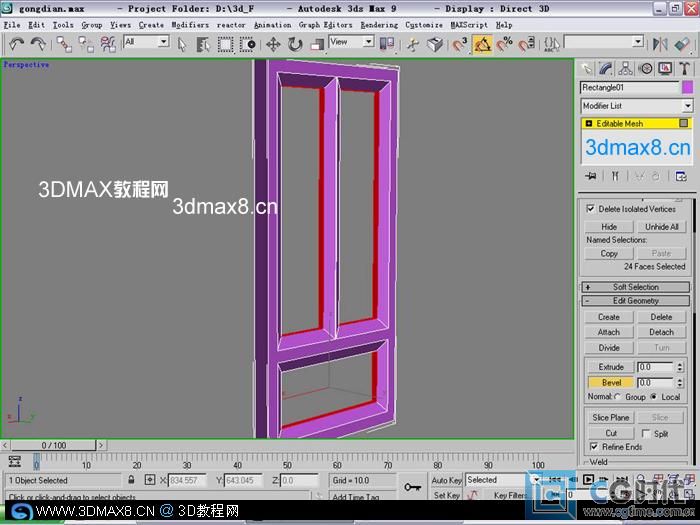Select the Rectangular Selection Region tool
This screenshot has height=525, width=700.
point(225,44)
